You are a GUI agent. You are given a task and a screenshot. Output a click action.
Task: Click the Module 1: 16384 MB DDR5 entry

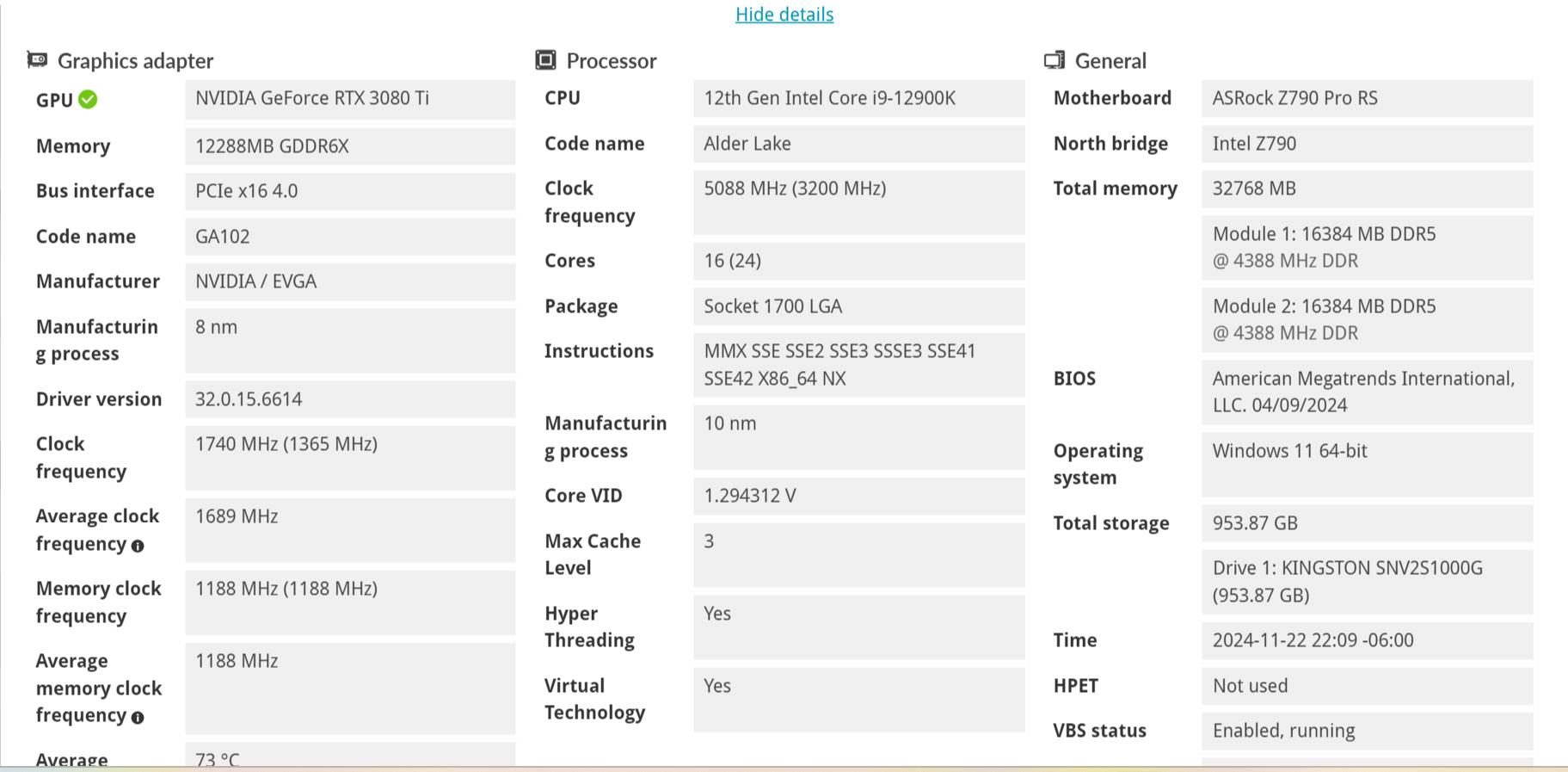pyautogui.click(x=1368, y=248)
